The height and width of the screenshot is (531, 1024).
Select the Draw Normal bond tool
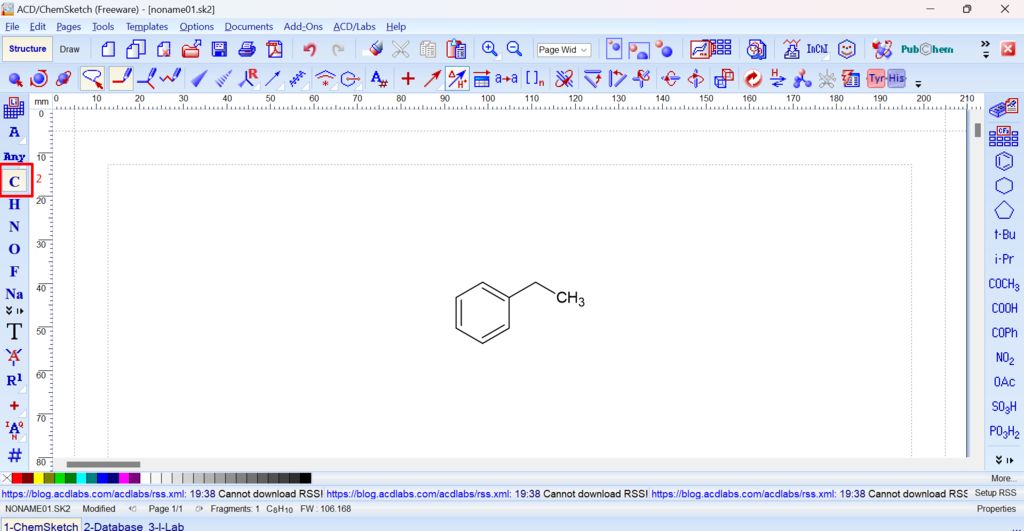coord(121,79)
